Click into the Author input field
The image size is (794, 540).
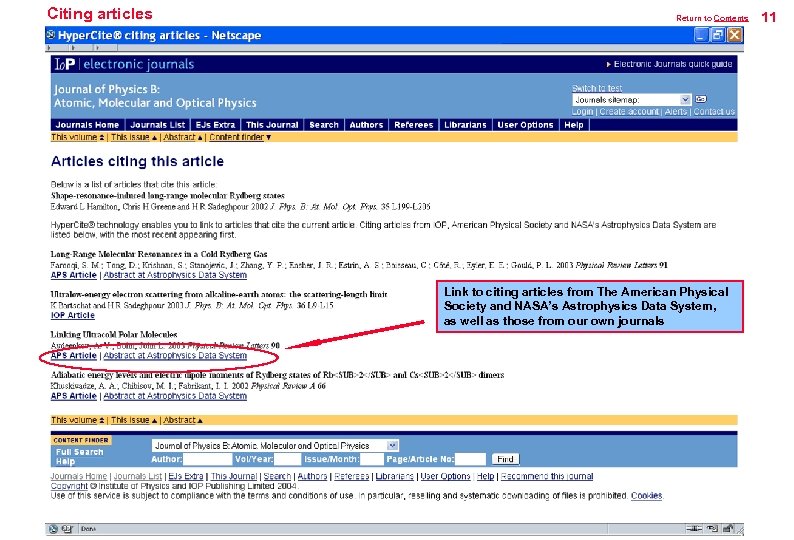(x=207, y=459)
